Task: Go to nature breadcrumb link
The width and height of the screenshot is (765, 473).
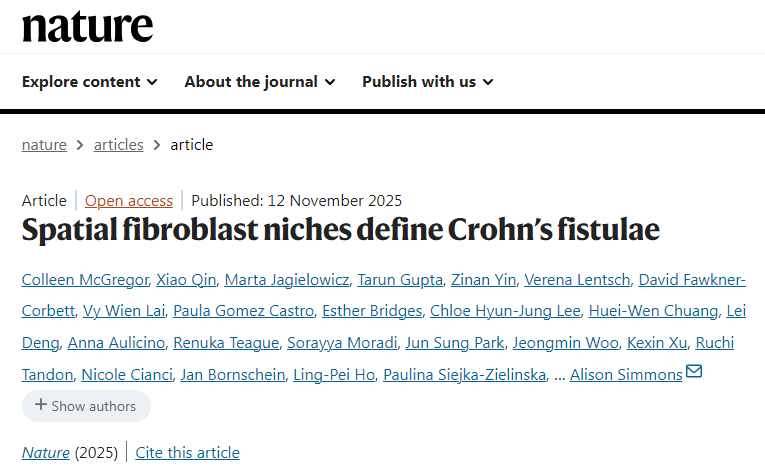Action: click(44, 144)
